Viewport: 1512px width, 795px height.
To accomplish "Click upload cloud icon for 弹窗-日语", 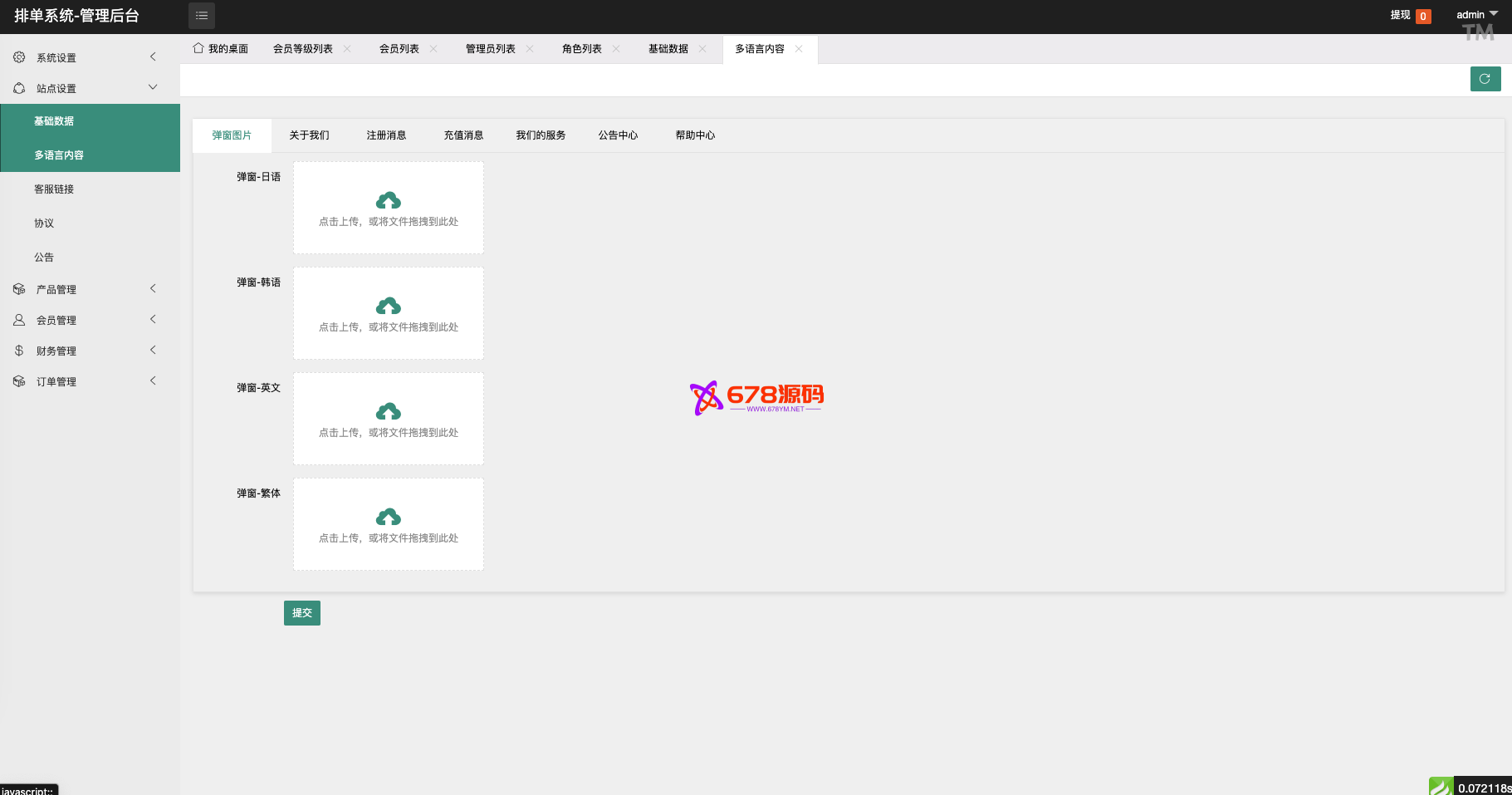I will [389, 201].
